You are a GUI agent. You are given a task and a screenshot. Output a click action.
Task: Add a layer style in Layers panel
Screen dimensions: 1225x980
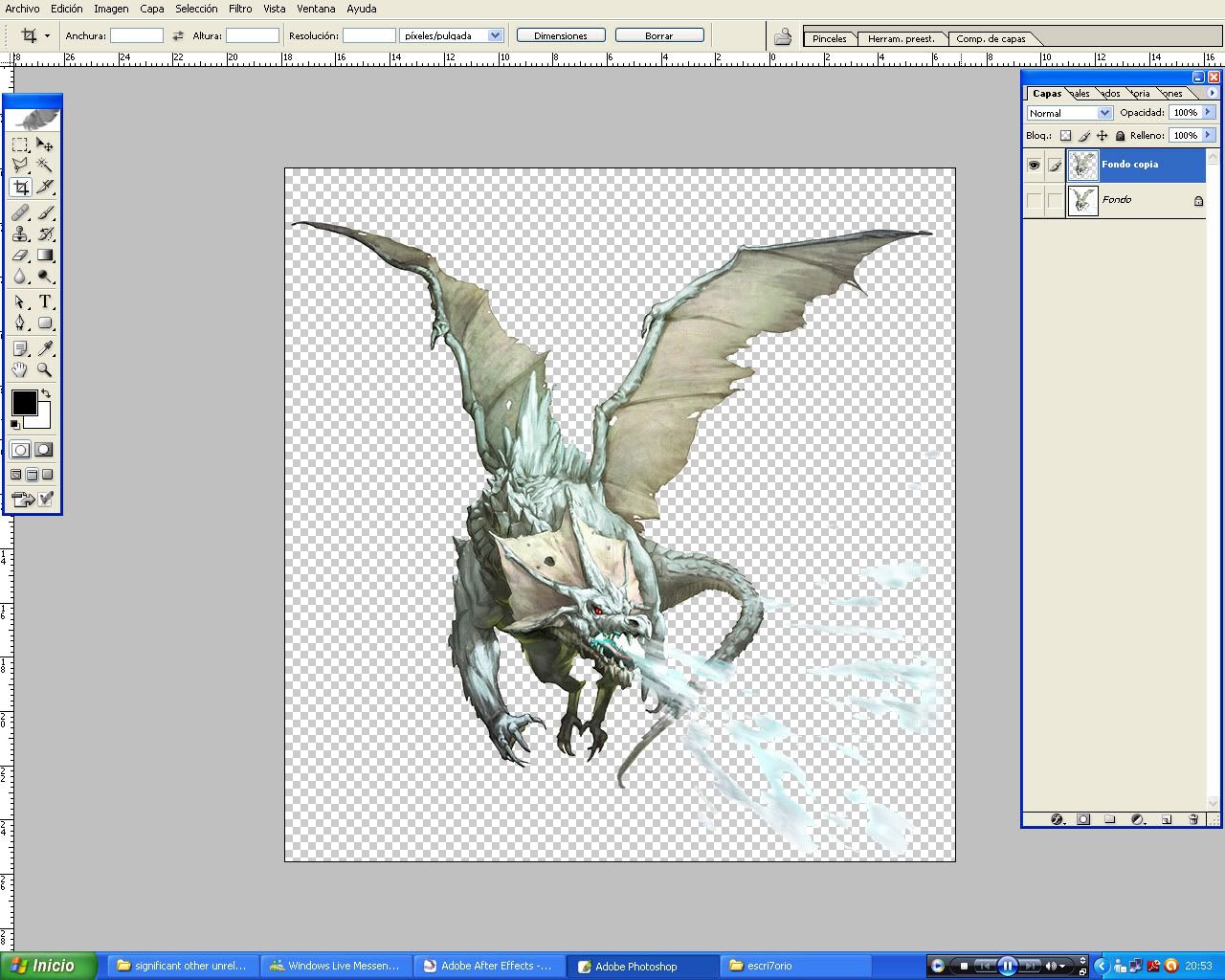[x=1058, y=819]
